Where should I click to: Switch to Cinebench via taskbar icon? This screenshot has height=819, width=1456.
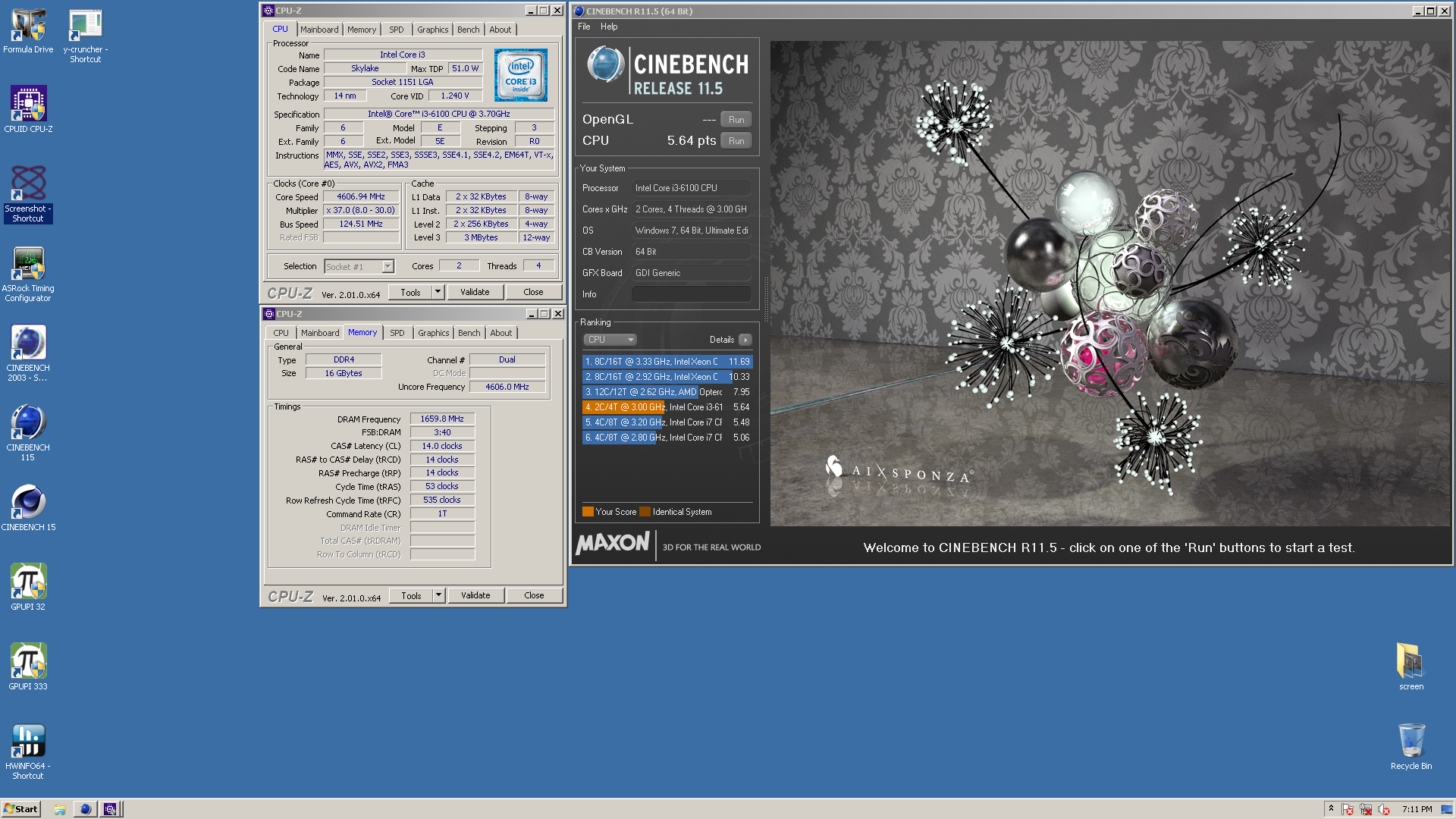point(85,809)
